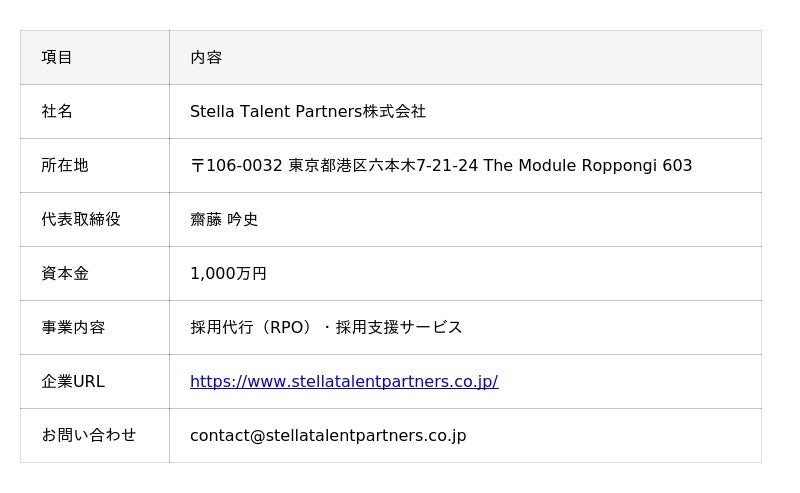Click the postal code 〒106-0032

click(236, 165)
